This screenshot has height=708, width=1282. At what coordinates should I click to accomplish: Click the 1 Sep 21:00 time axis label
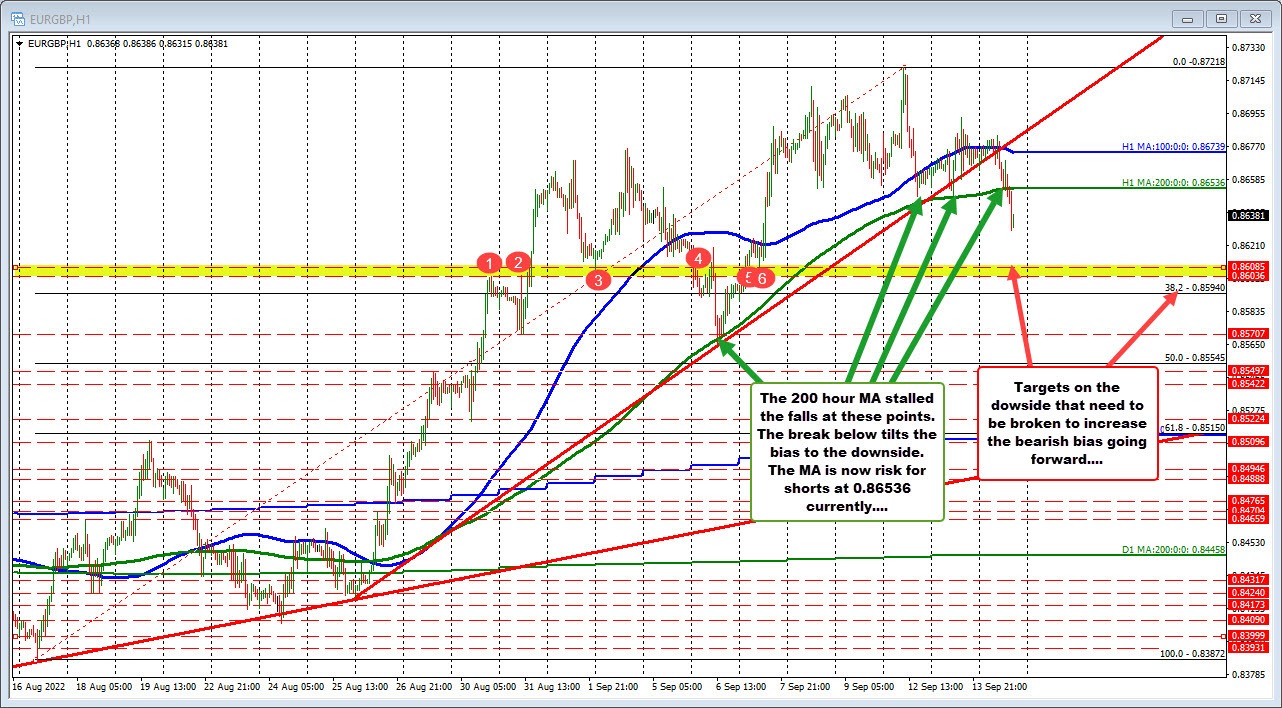point(614,688)
